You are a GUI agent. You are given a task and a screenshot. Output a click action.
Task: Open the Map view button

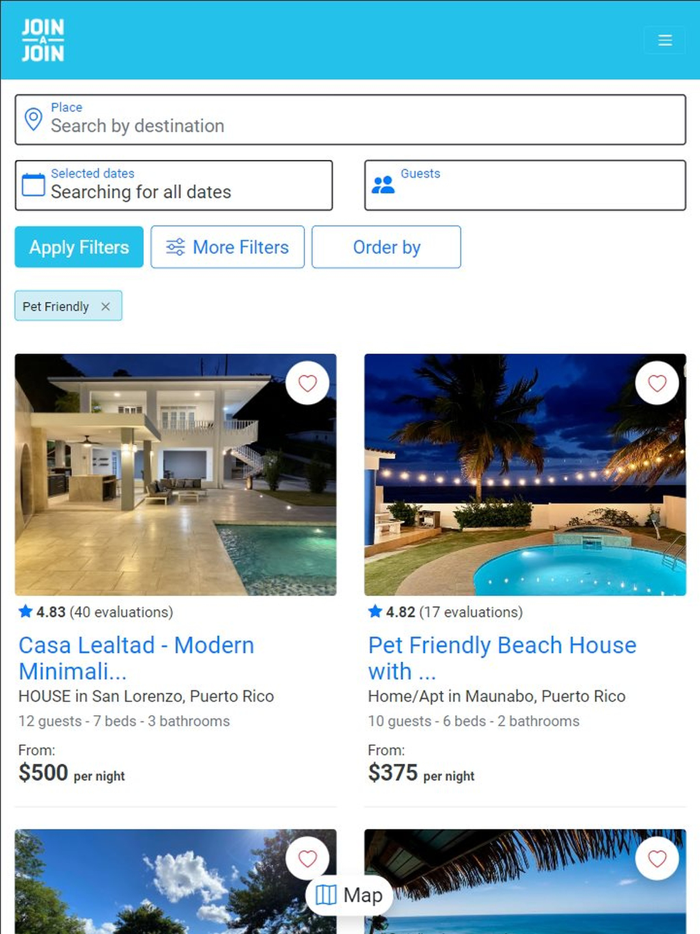coord(349,895)
